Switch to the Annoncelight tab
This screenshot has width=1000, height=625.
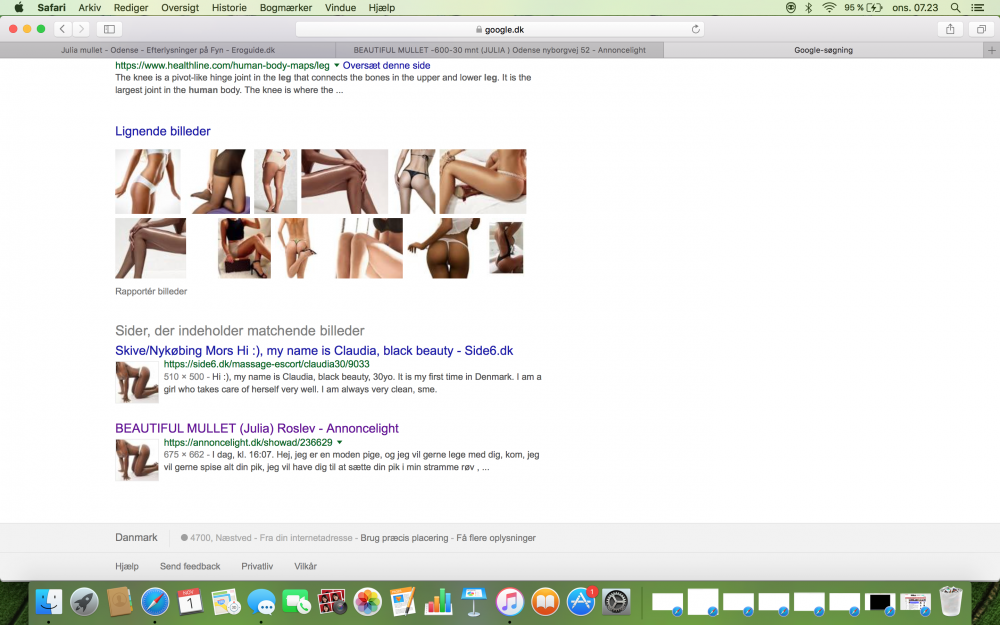499,50
